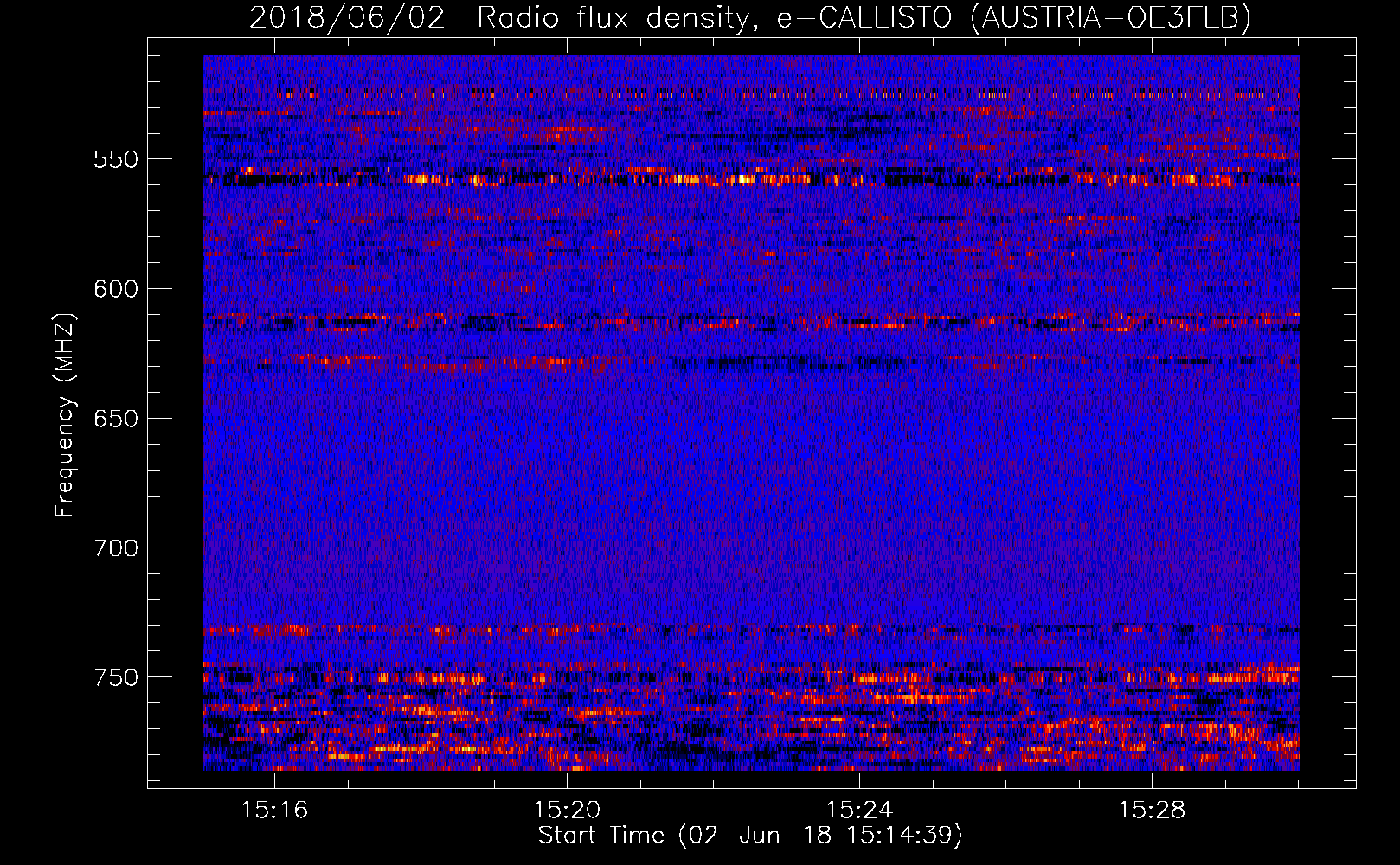
Task: Click the 15:28 time tick label
Action: click(1152, 811)
